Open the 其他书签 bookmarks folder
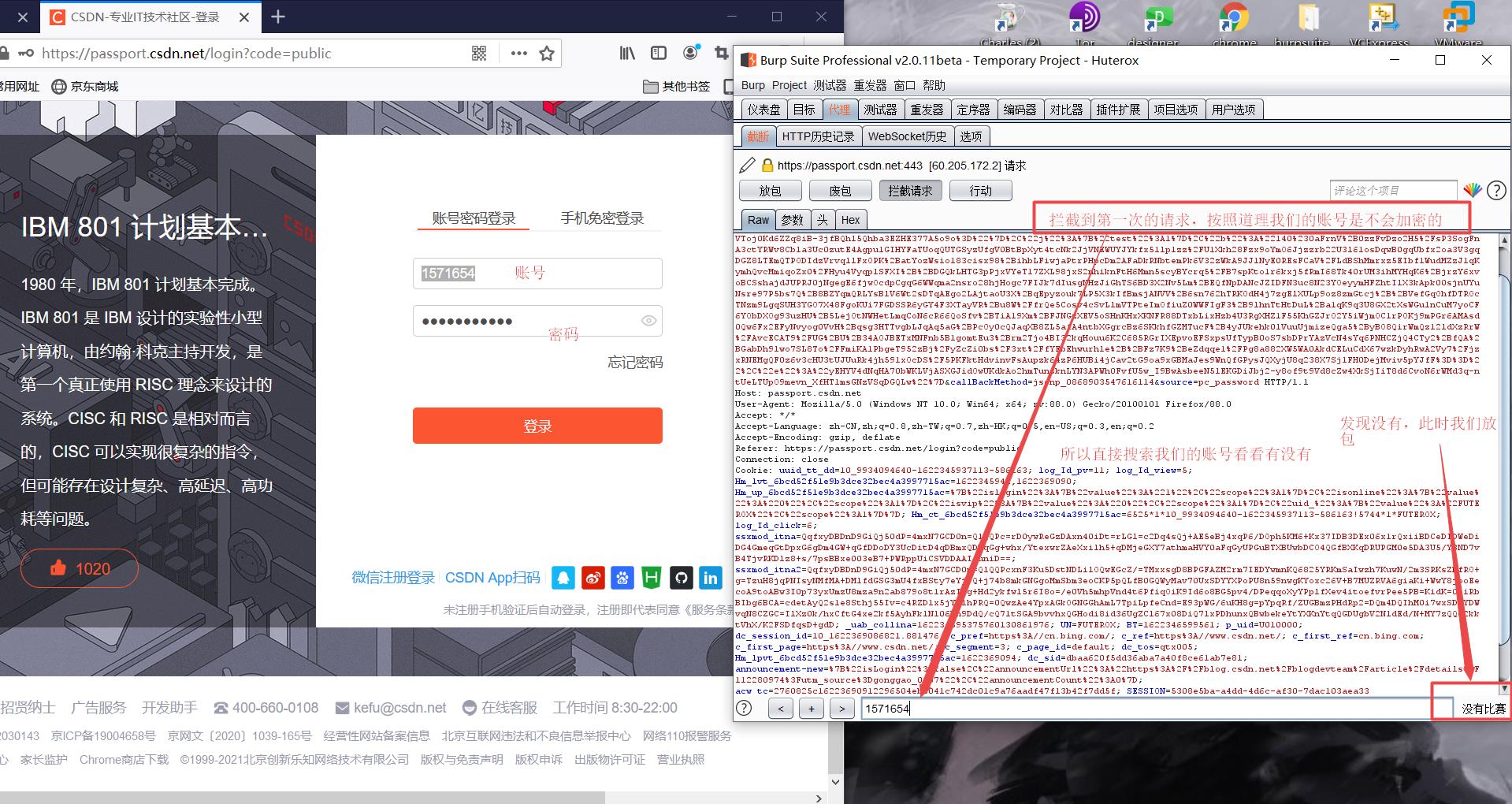1512x804 pixels. [x=677, y=87]
